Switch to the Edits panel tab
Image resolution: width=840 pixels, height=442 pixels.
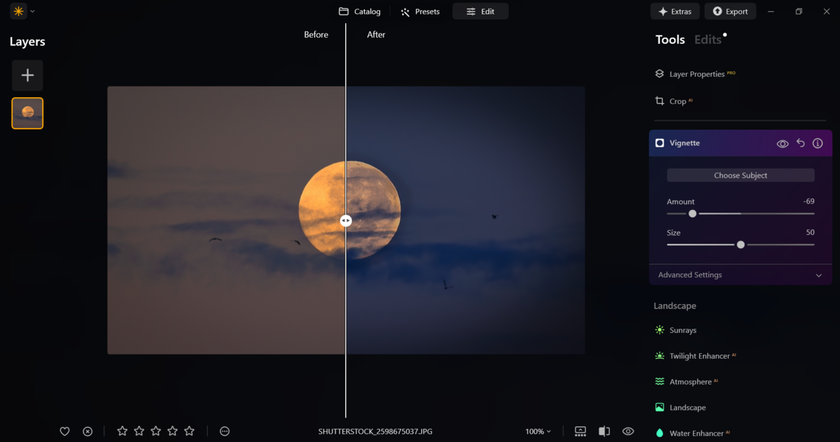pyautogui.click(x=708, y=40)
